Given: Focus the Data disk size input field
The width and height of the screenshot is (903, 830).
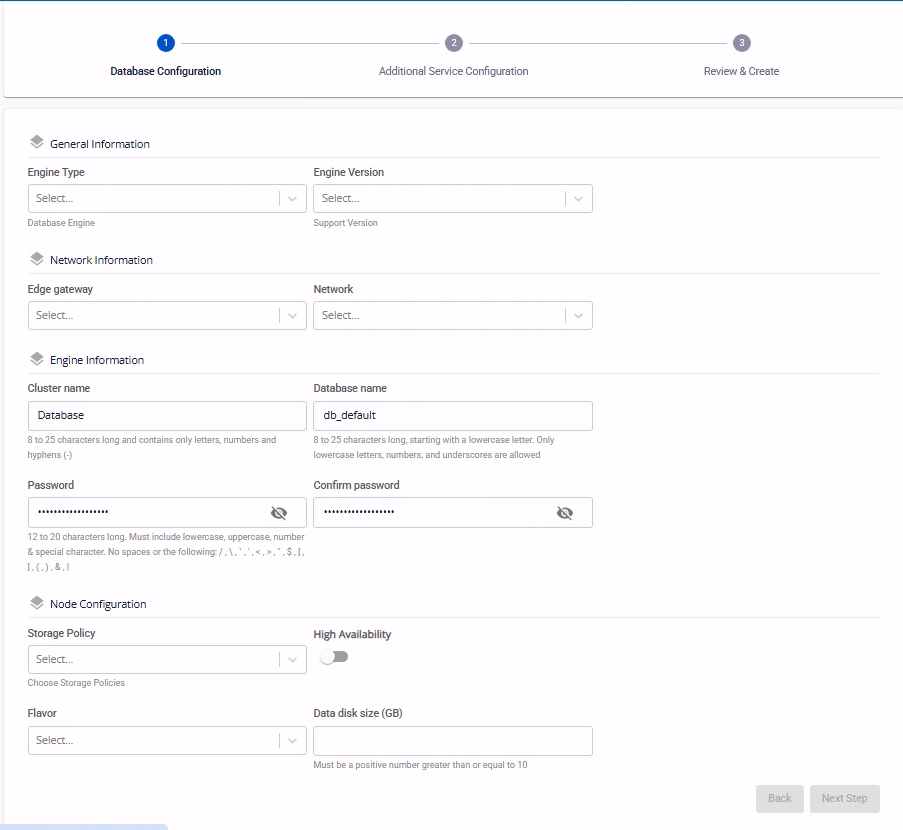Looking at the screenshot, I should [453, 740].
